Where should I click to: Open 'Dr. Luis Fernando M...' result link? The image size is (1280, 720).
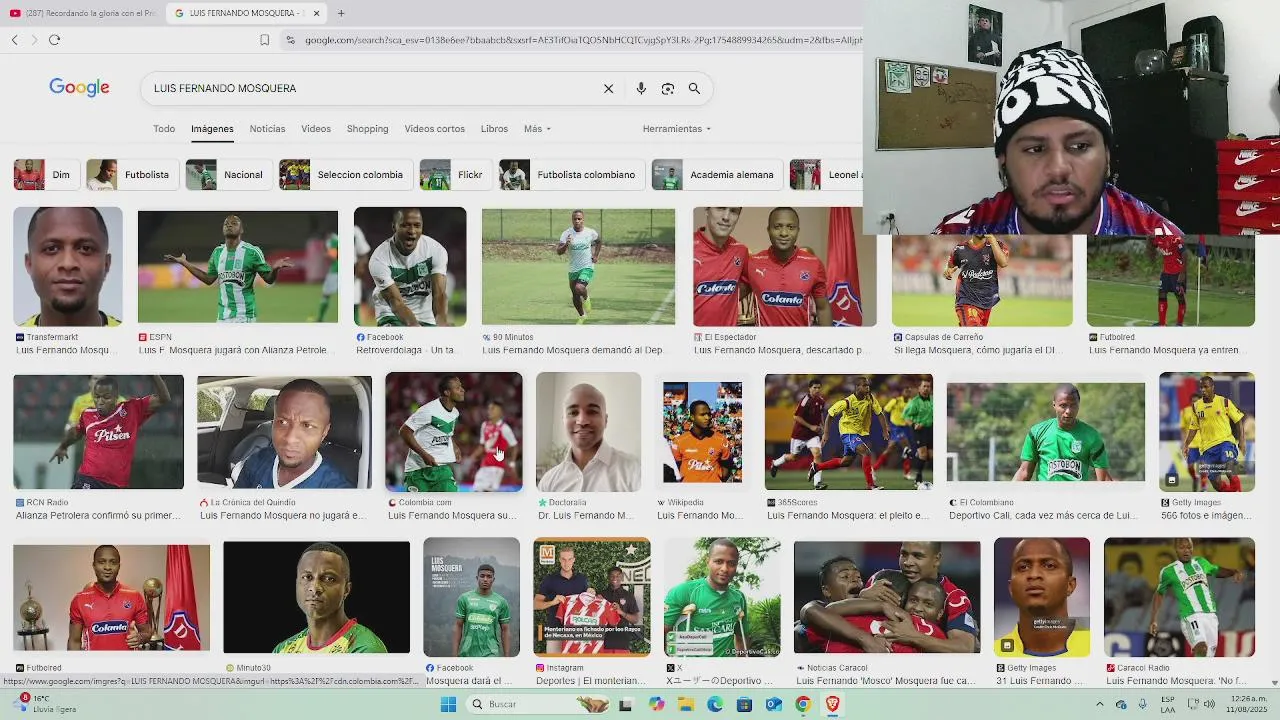click(586, 516)
